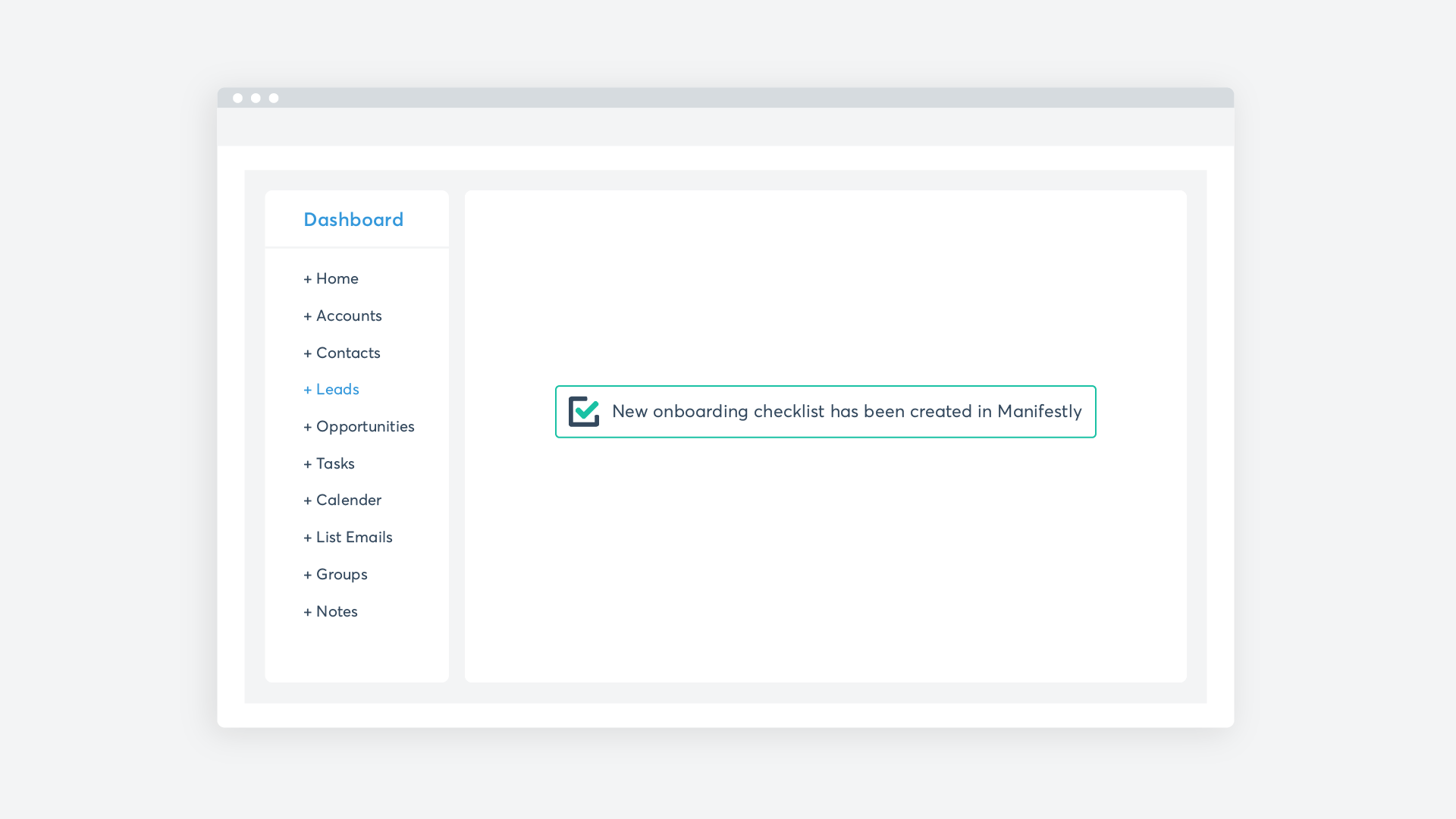The image size is (1456, 819).
Task: Open the highlighted Leads item
Action: pyautogui.click(x=331, y=390)
